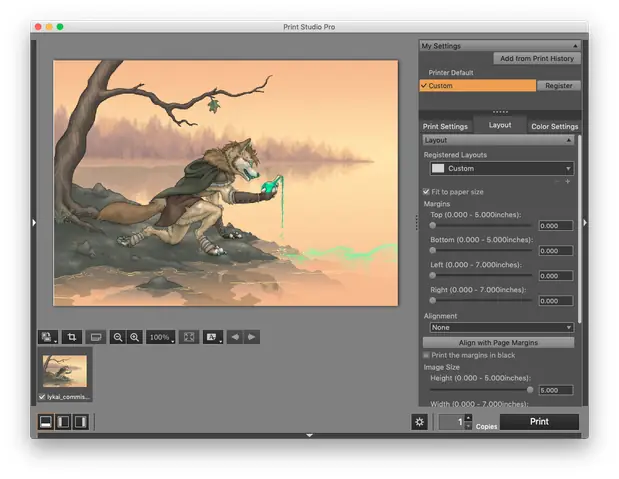Open the Alignment None dropdown
The image size is (619, 479).
501,327
